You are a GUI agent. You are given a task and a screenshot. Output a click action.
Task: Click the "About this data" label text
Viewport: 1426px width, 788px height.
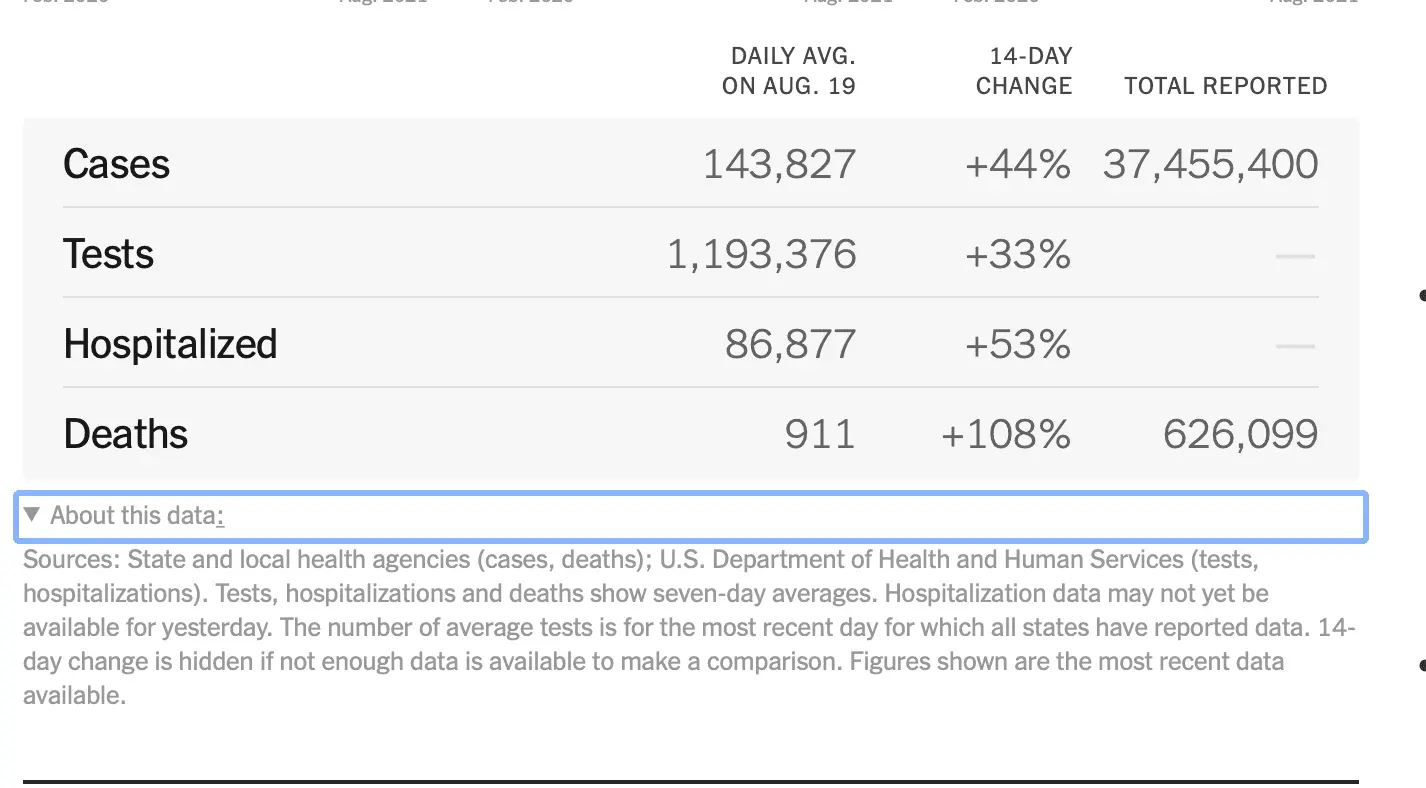tap(133, 516)
